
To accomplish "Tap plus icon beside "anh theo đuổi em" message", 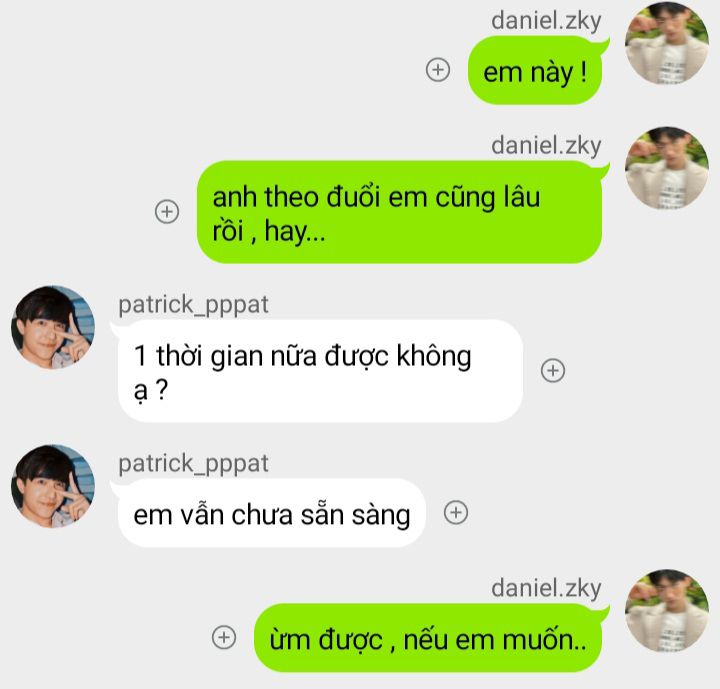I will 167,212.
